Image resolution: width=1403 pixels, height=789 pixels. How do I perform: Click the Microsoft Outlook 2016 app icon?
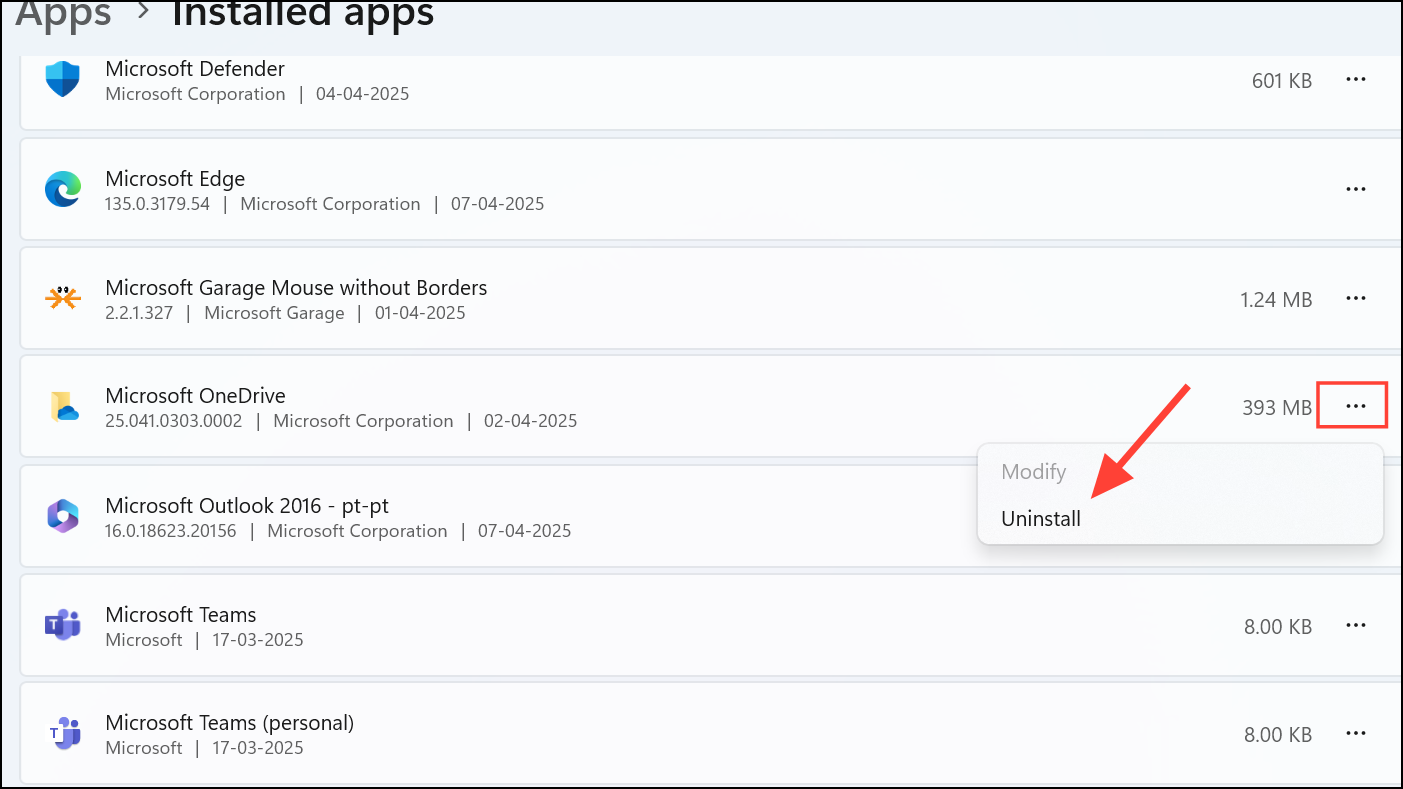coord(63,517)
